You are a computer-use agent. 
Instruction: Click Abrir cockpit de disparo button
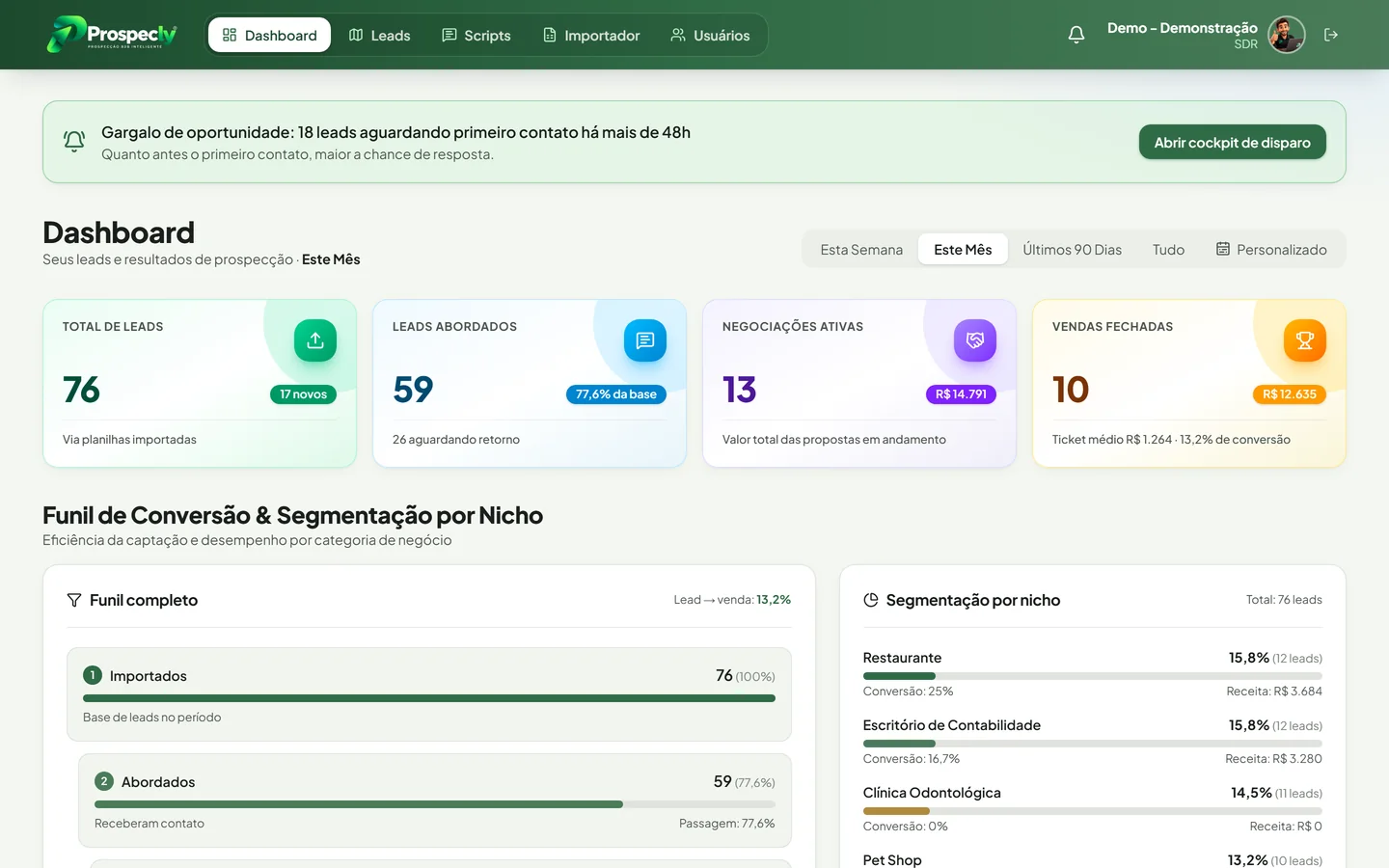coord(1232,142)
